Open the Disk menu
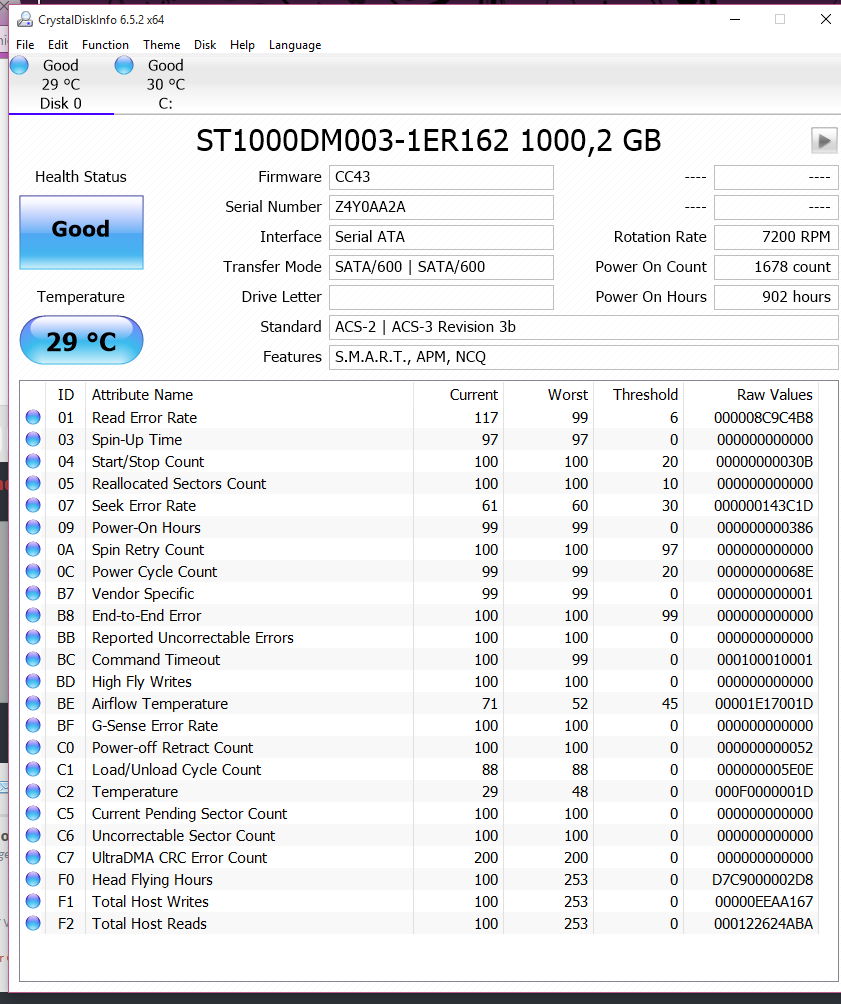 [205, 45]
